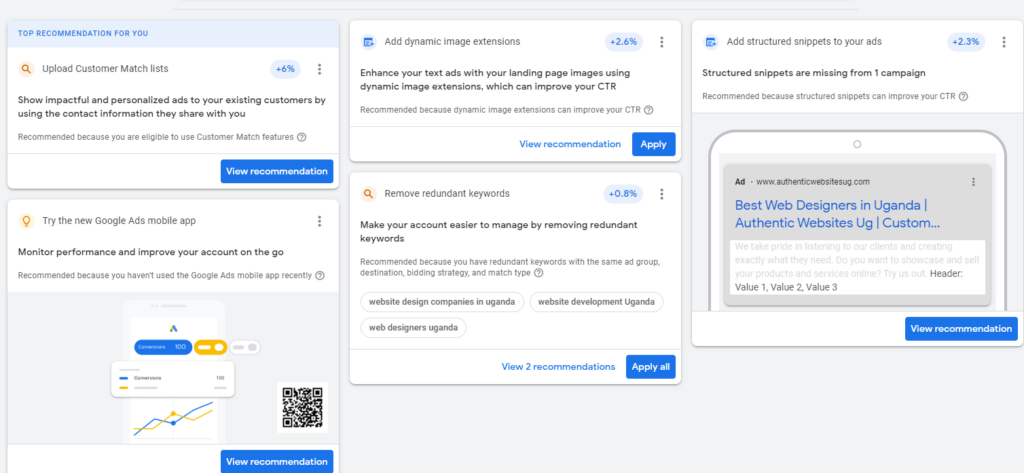Screen dimensions: 1024x473
Task: Open overflow menu for Remove redundant keywords
Action: coord(661,194)
